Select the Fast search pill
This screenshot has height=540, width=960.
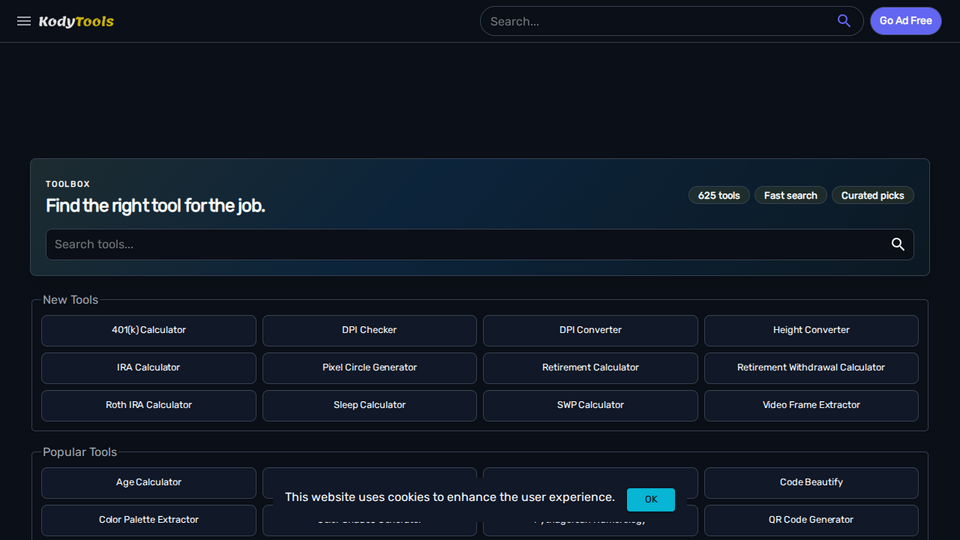[790, 195]
